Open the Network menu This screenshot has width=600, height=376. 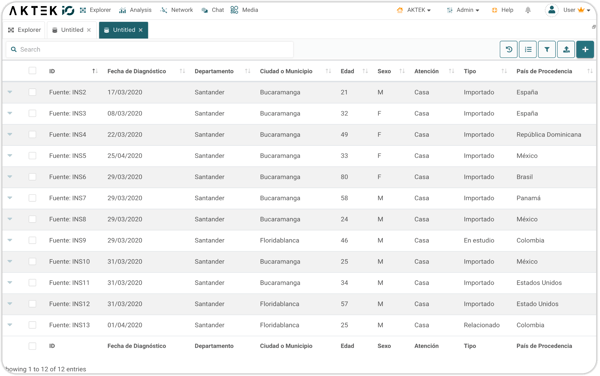pos(176,10)
